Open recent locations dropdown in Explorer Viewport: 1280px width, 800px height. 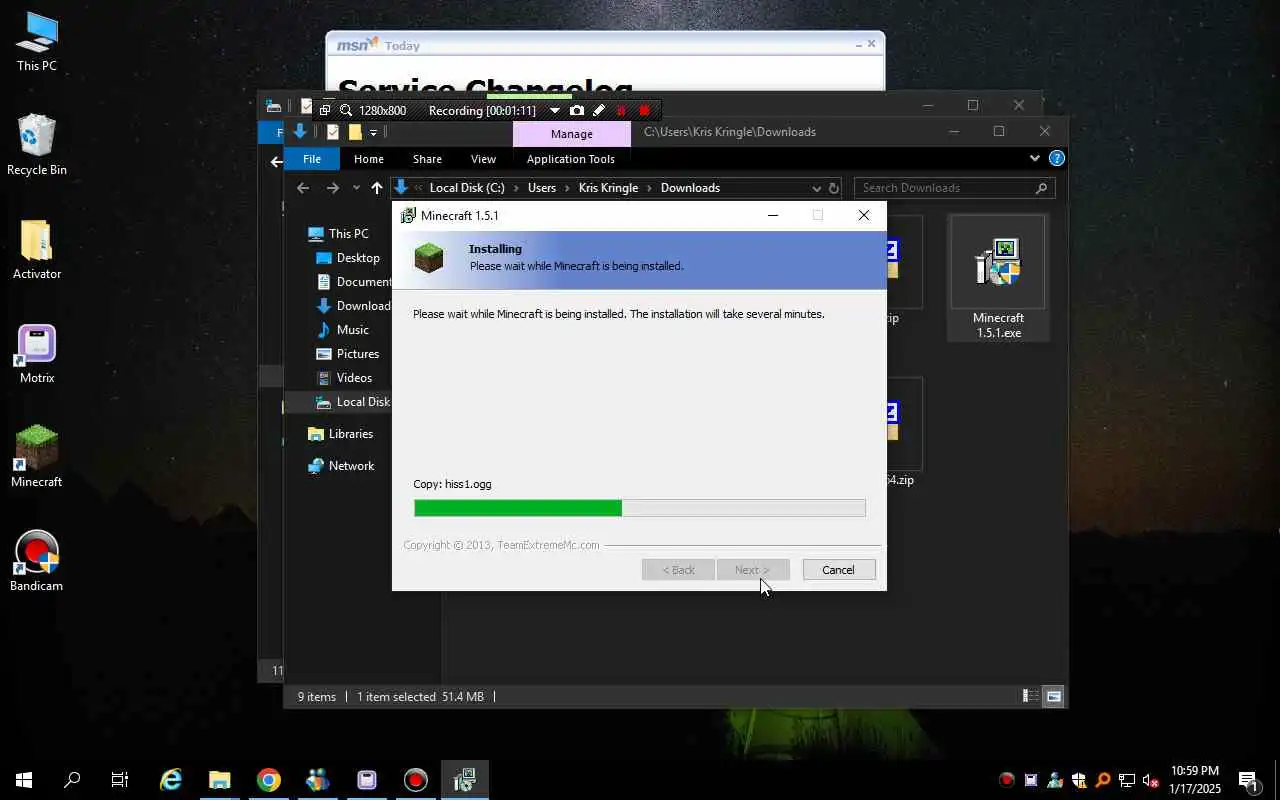(356, 188)
